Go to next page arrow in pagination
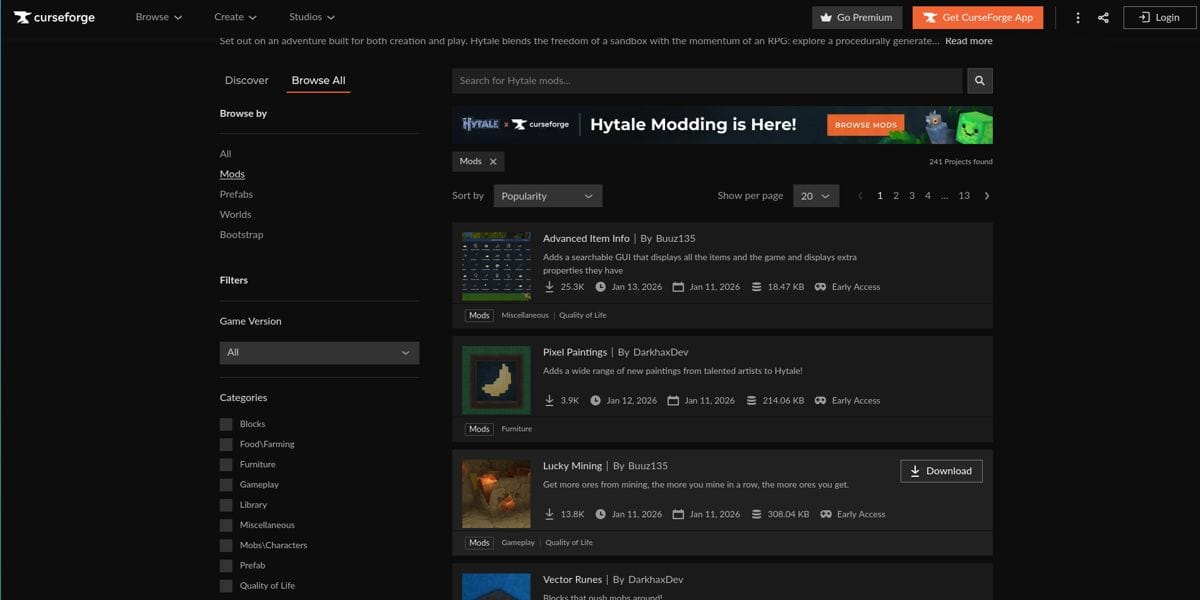The height and width of the screenshot is (600, 1200). click(987, 196)
